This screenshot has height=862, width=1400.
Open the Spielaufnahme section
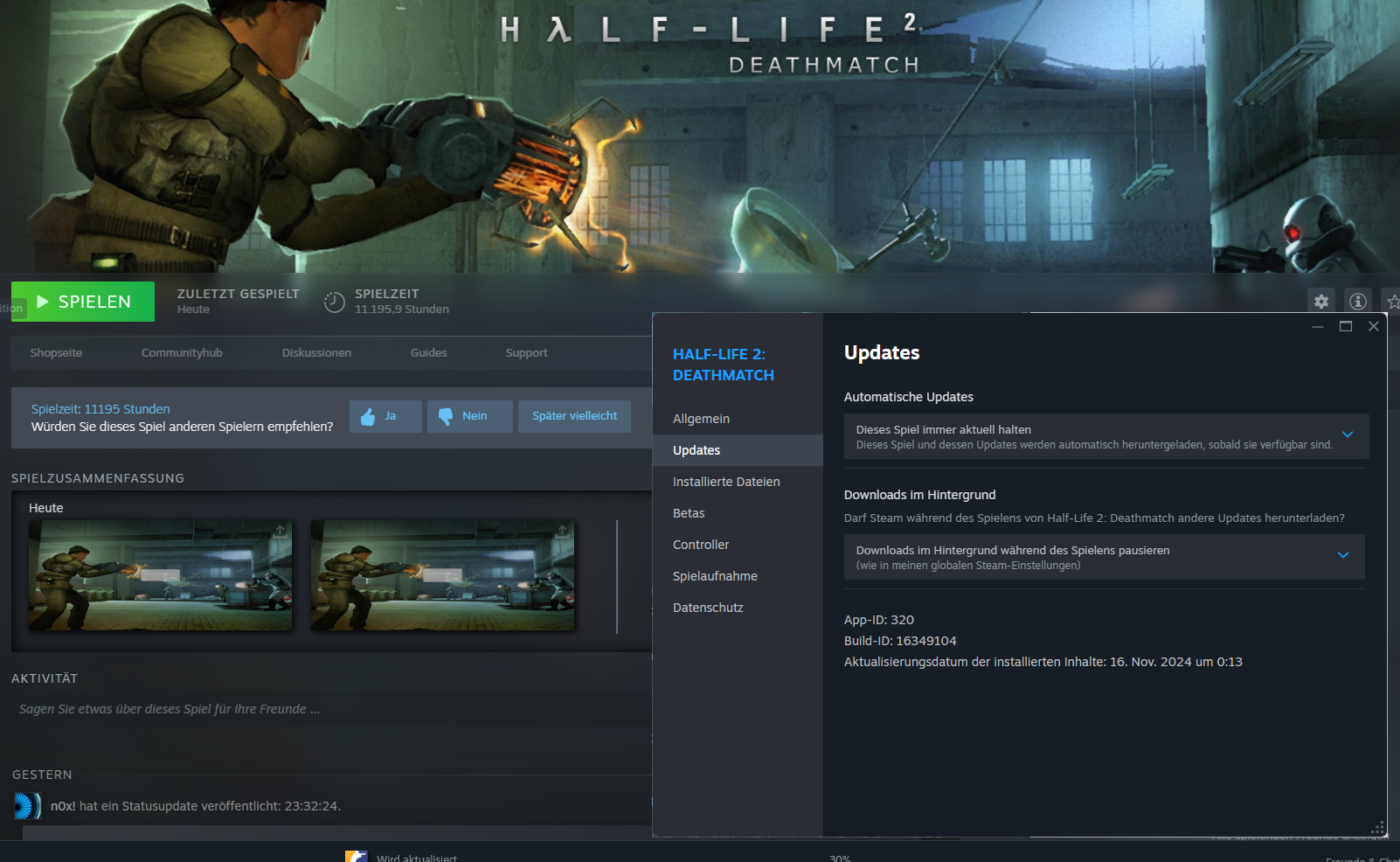(738, 576)
